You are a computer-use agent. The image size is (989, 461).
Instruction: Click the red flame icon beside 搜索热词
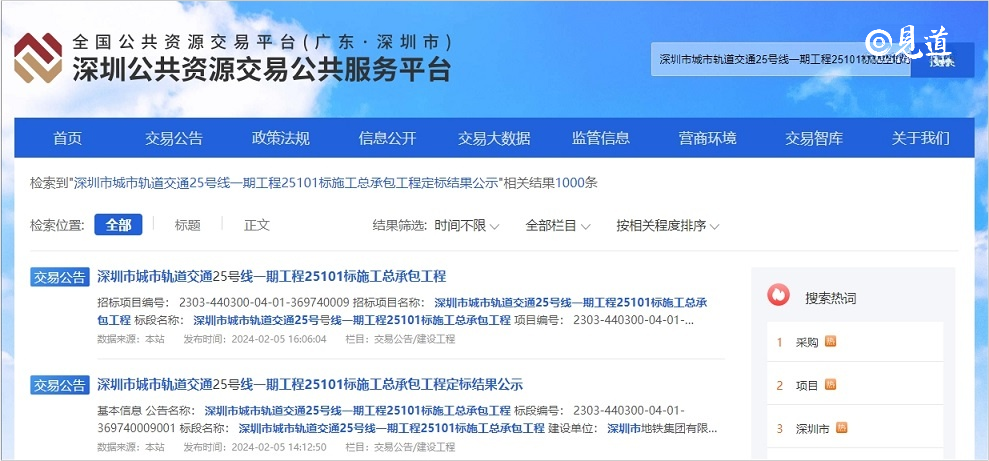778,296
